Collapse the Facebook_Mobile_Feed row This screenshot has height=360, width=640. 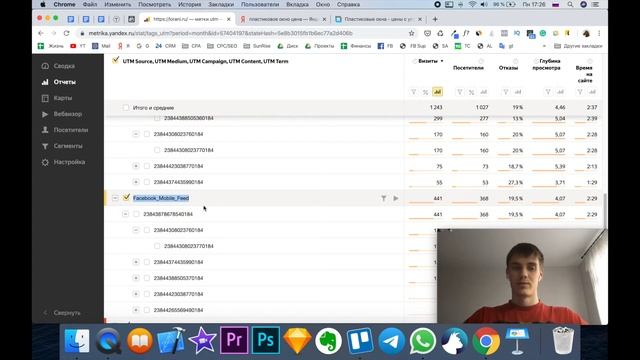coord(115,198)
